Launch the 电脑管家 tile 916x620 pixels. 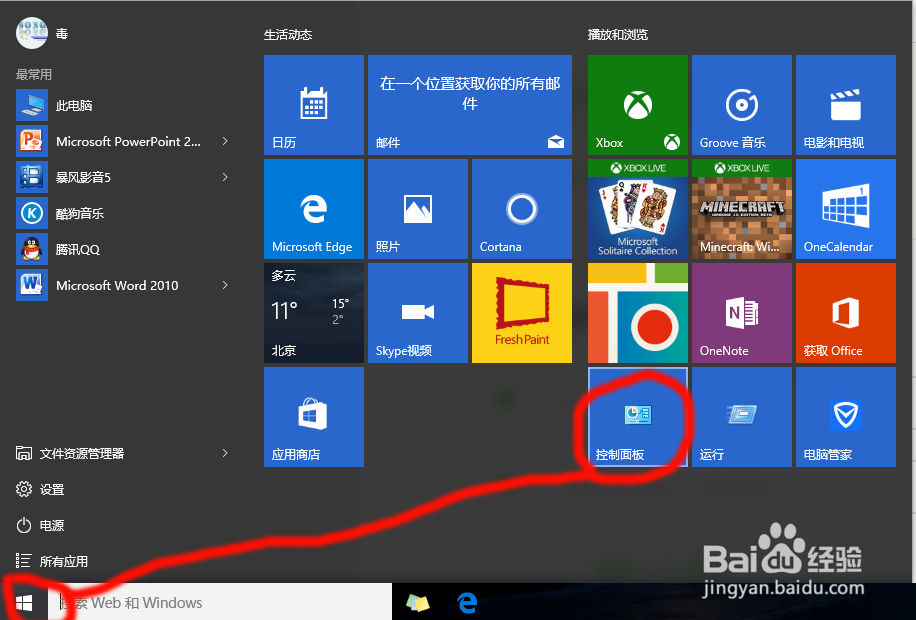point(845,417)
